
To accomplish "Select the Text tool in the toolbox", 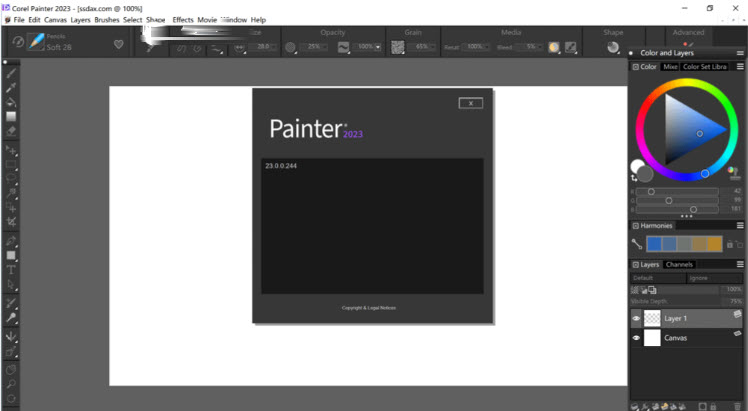I will (12, 269).
